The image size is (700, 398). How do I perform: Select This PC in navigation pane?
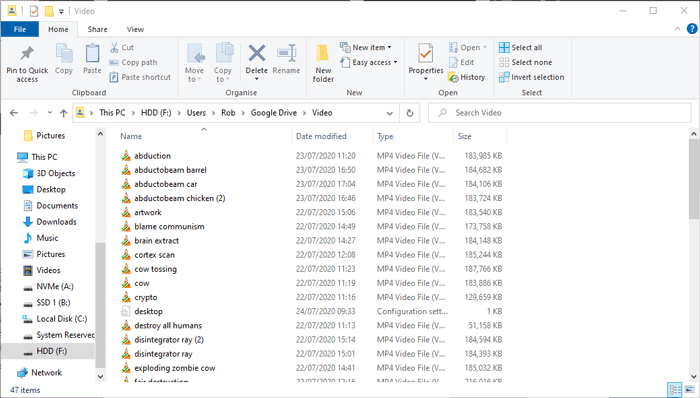pos(44,157)
